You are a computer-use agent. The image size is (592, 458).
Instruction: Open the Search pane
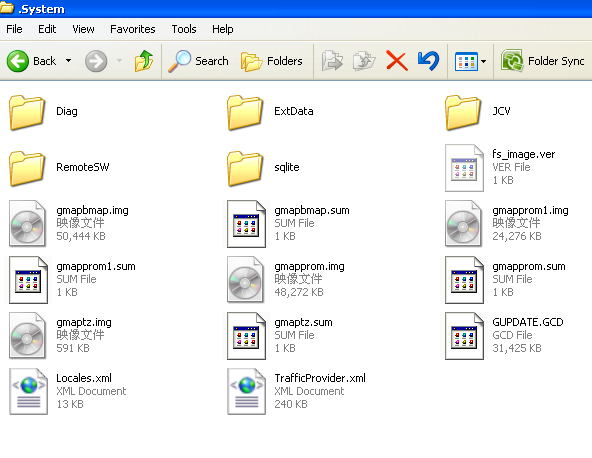[x=198, y=61]
